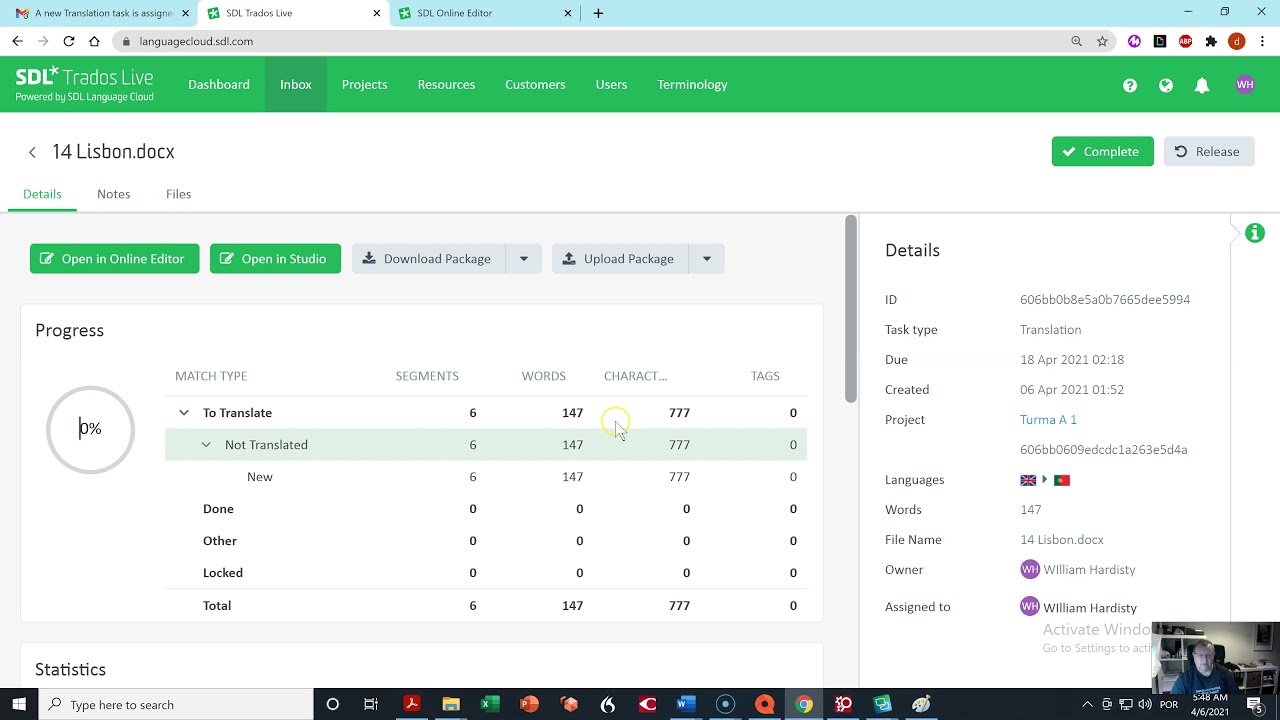Click the green info icon on right edge
The image size is (1280, 720).
pos(1255,233)
